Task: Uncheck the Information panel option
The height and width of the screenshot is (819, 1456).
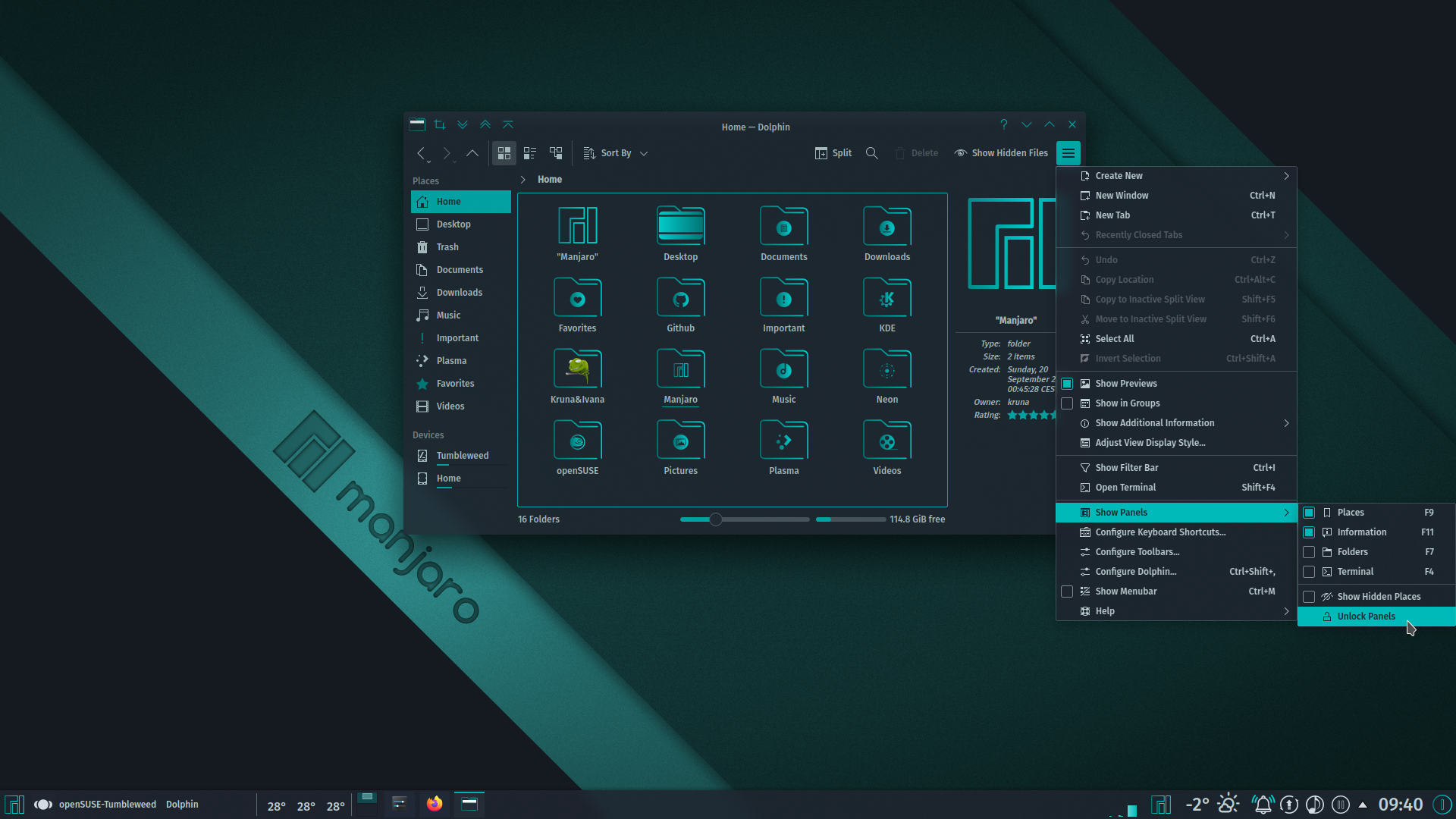Action: 1309,532
